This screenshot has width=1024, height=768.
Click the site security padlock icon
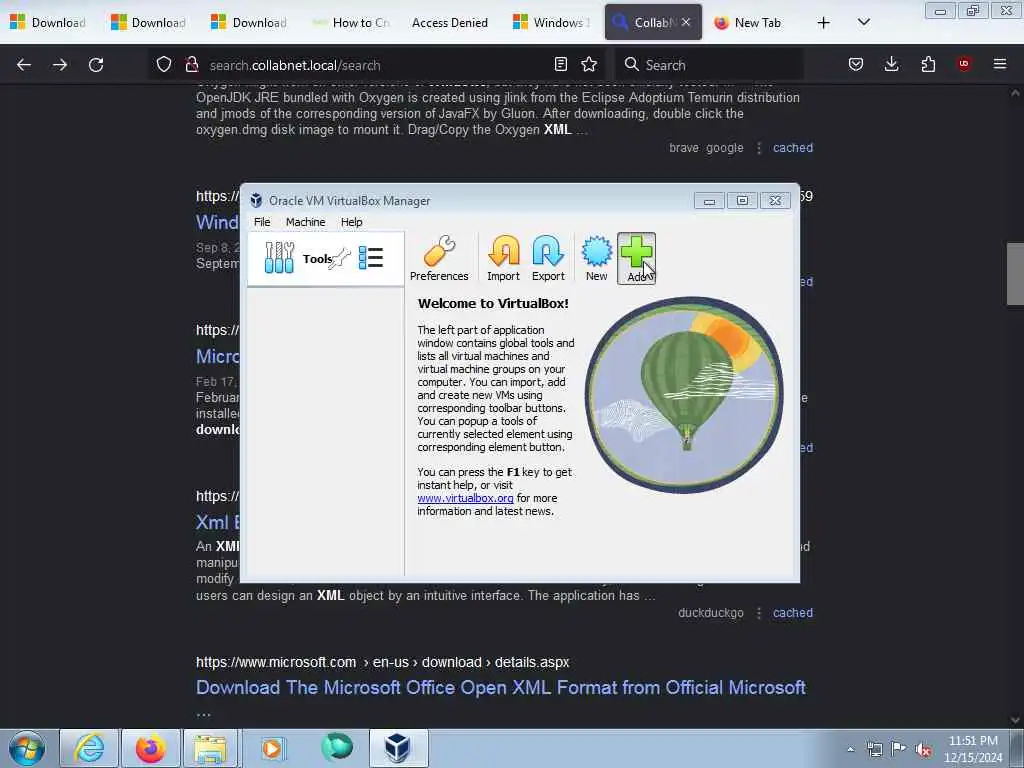click(x=191, y=64)
